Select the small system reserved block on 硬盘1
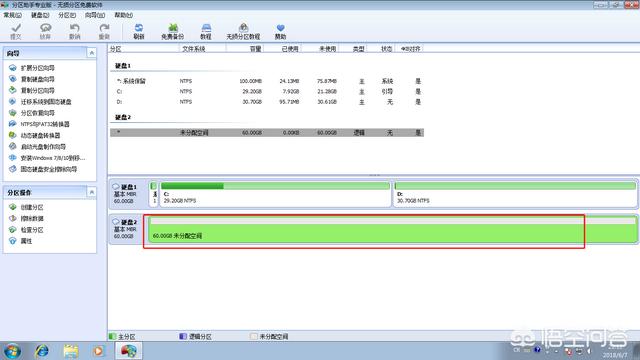 tap(154, 193)
